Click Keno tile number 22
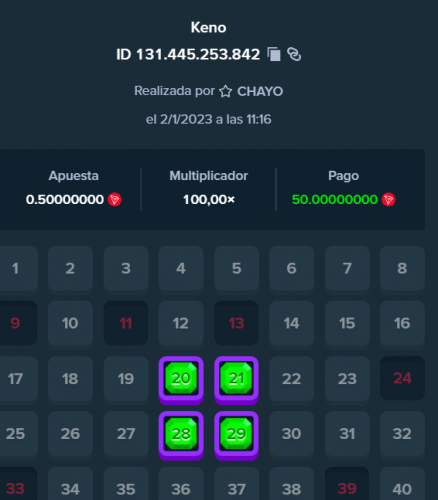438x500 pixels. point(292,379)
